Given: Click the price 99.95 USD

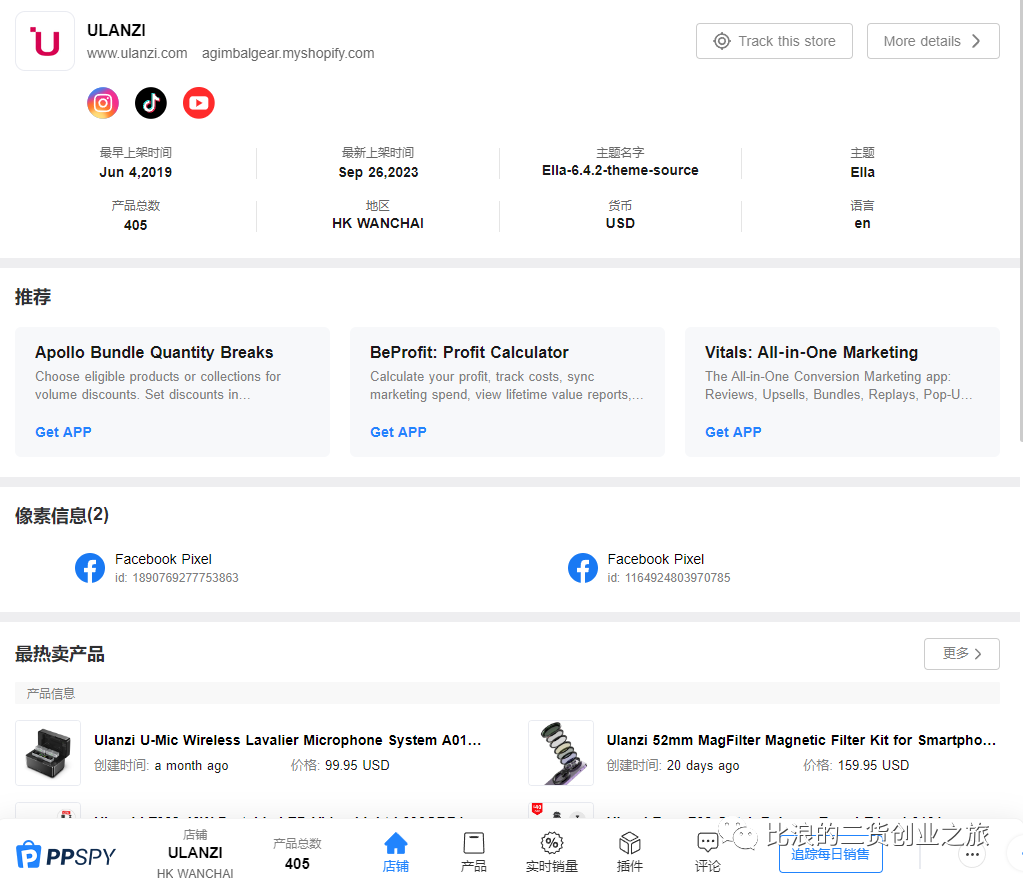Looking at the screenshot, I should coord(357,765).
